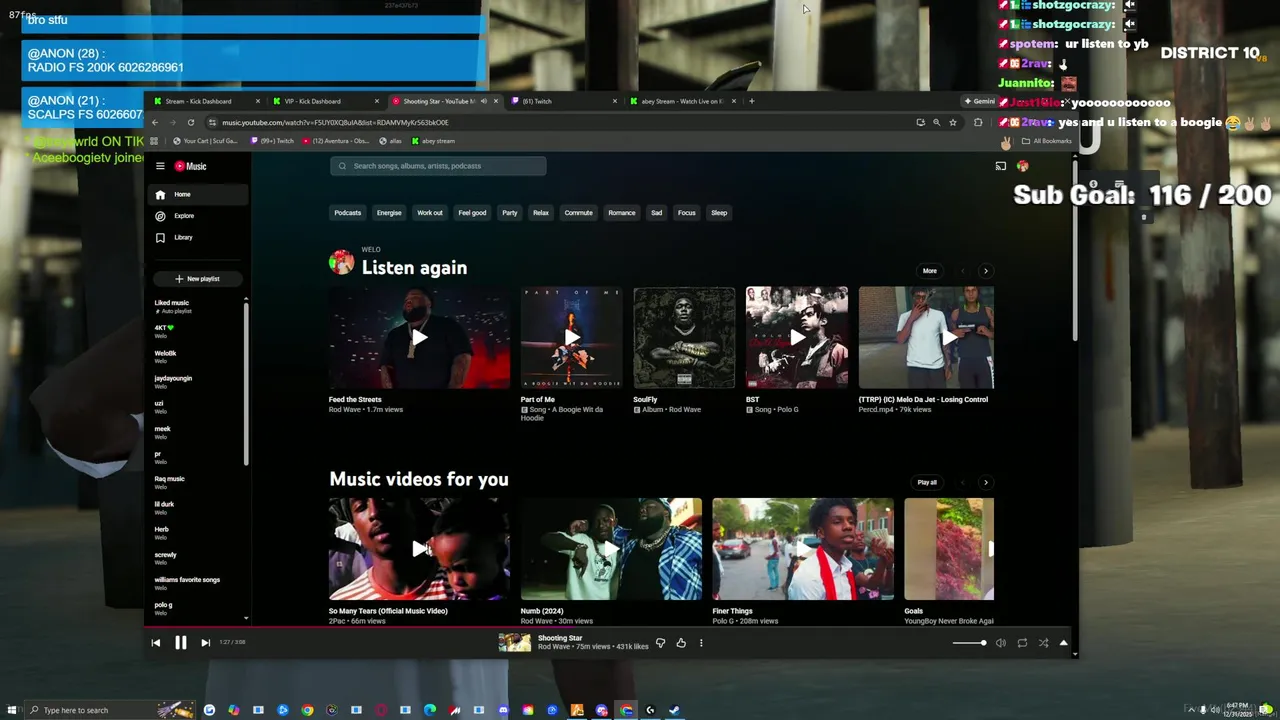This screenshot has height=720, width=1280.
Task: Open the Library section in sidebar
Action: [196, 237]
